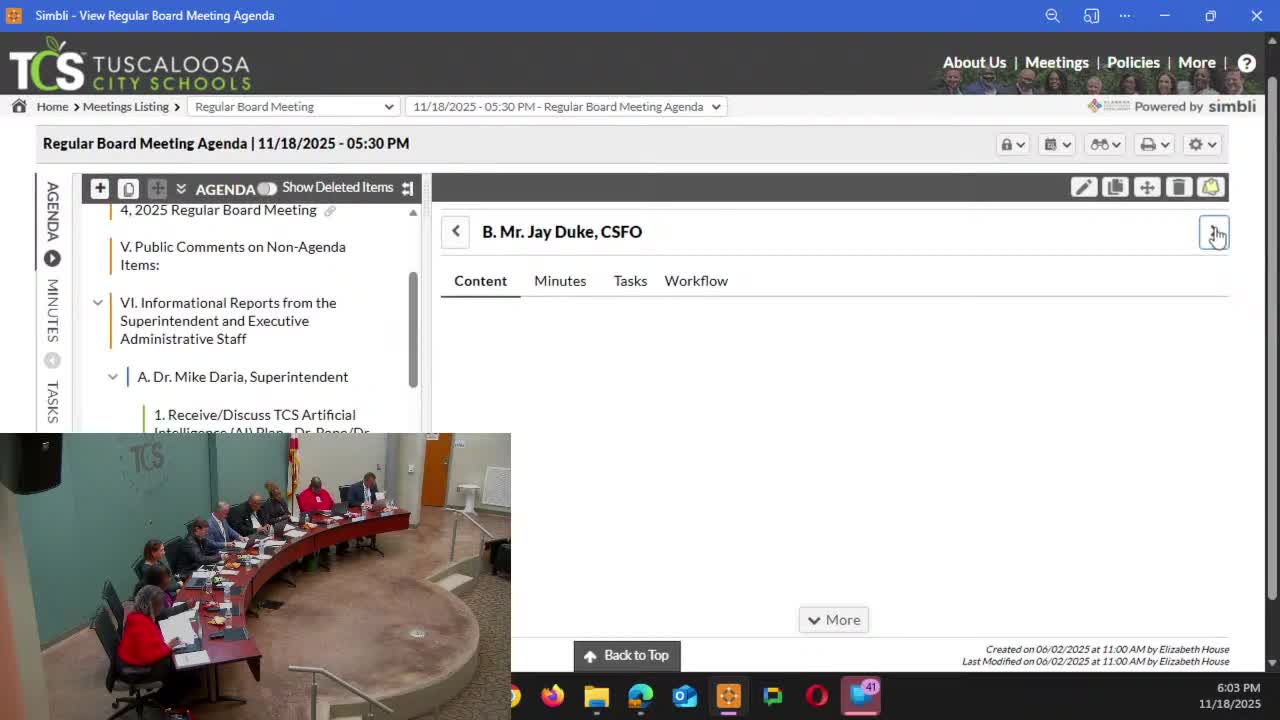
Task: Switch to the Workflow tab
Action: point(696,281)
